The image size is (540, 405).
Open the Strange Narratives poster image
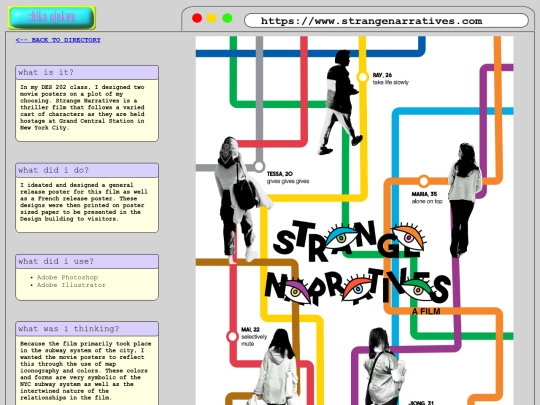354,220
